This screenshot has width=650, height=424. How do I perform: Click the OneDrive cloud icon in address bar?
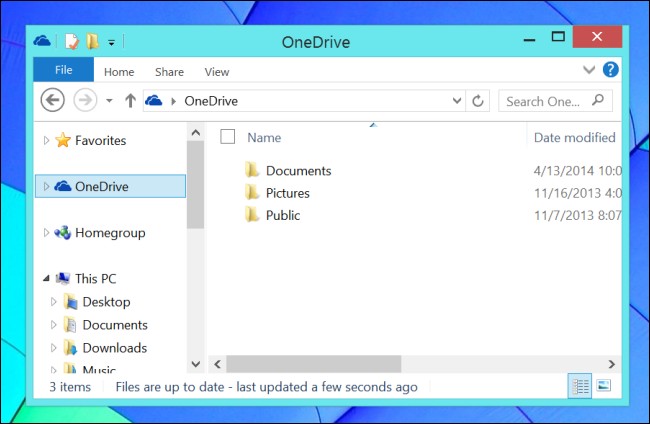click(153, 100)
